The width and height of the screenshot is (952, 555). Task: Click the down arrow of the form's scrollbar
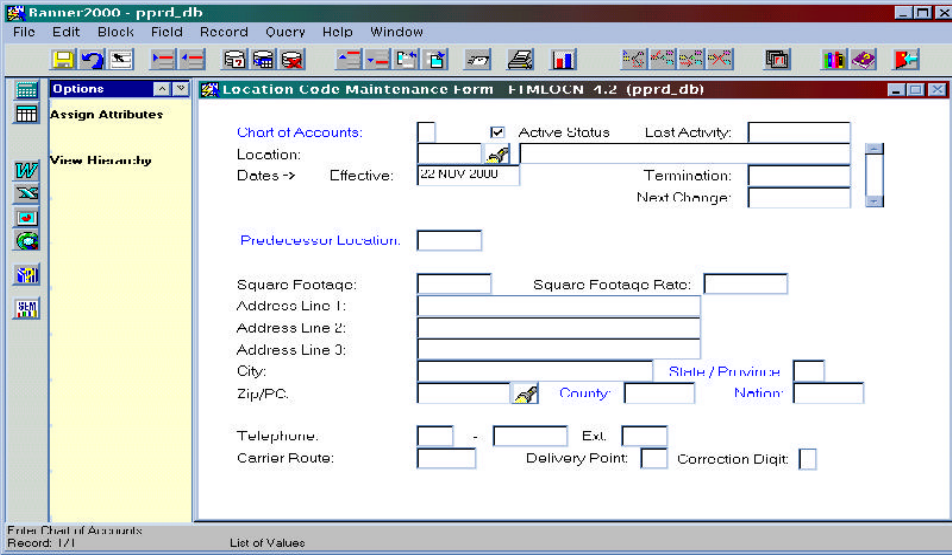pos(874,201)
